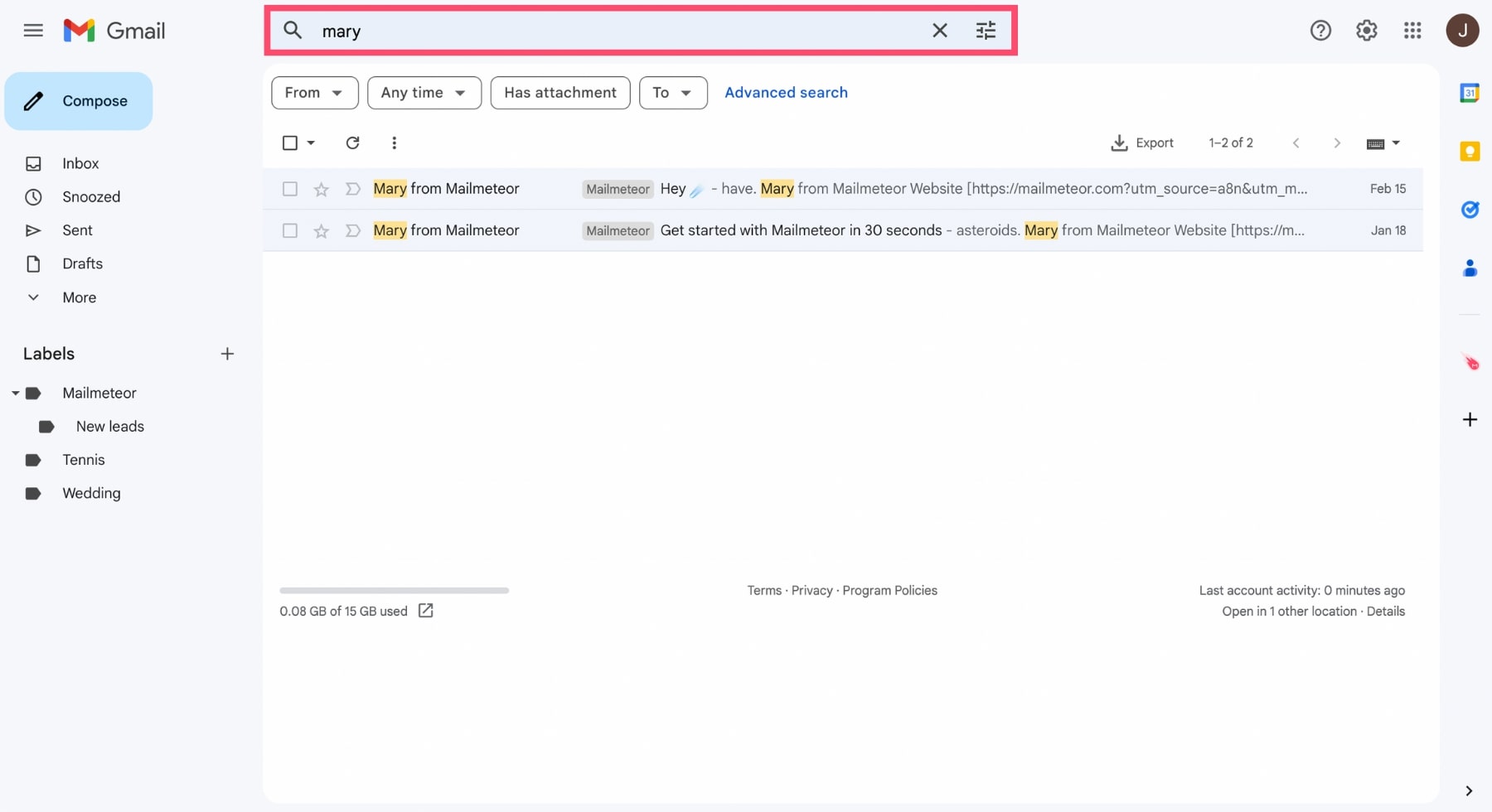This screenshot has height=812, width=1492.
Task: Click the Details link
Action: (1385, 611)
